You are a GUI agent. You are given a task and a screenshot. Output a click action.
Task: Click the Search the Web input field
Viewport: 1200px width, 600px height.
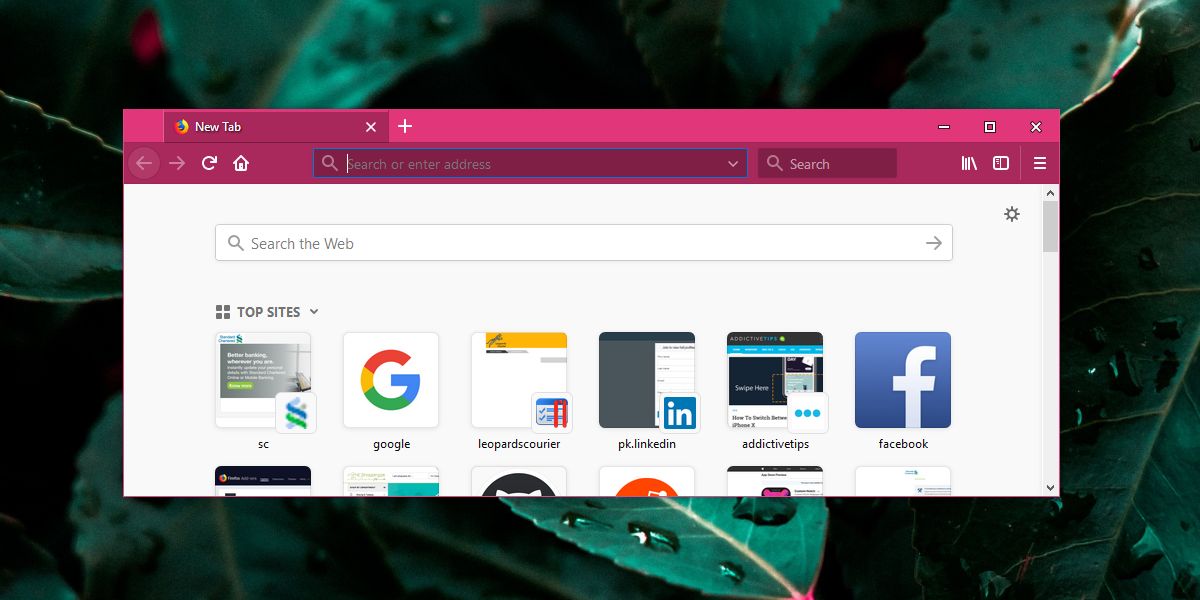point(500,242)
